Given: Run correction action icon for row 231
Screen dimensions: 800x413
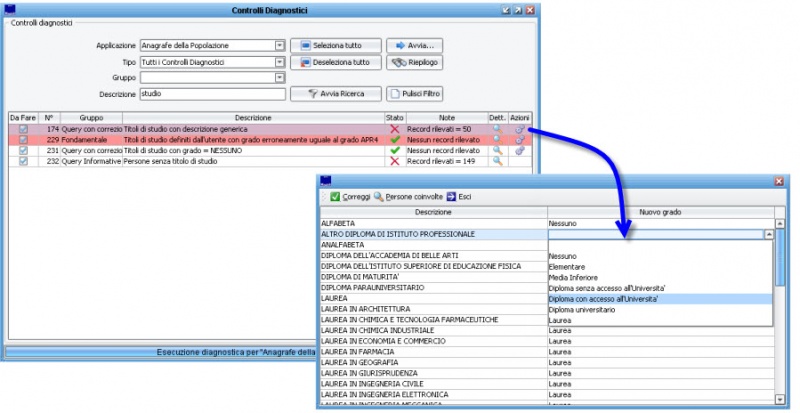Looking at the screenshot, I should point(520,151).
